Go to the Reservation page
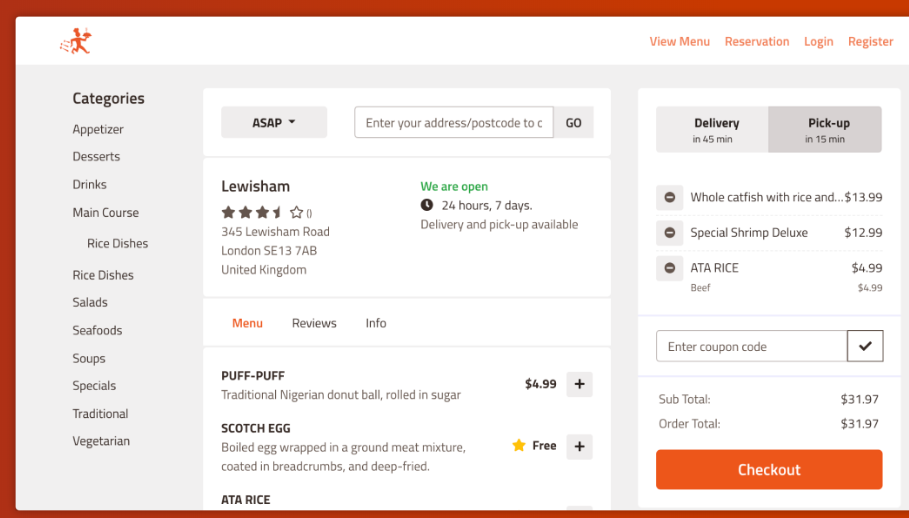 click(756, 42)
